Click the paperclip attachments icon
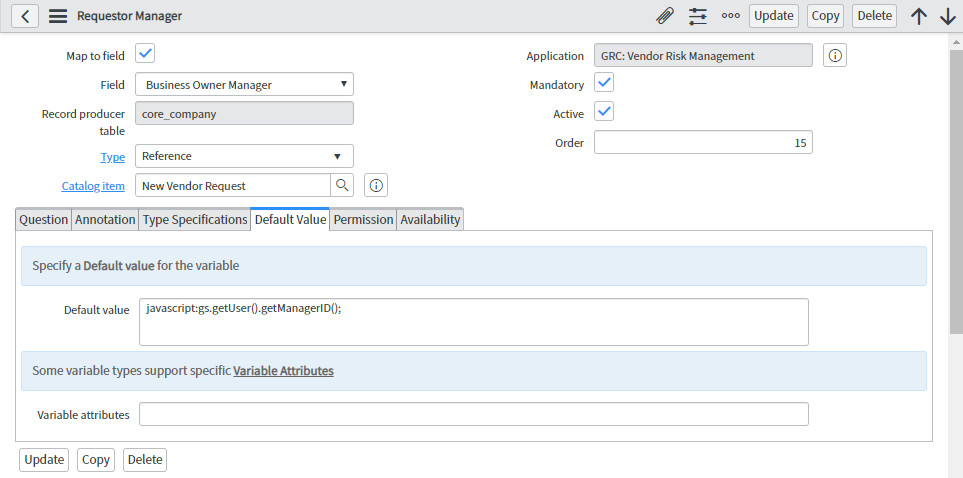 pos(664,16)
